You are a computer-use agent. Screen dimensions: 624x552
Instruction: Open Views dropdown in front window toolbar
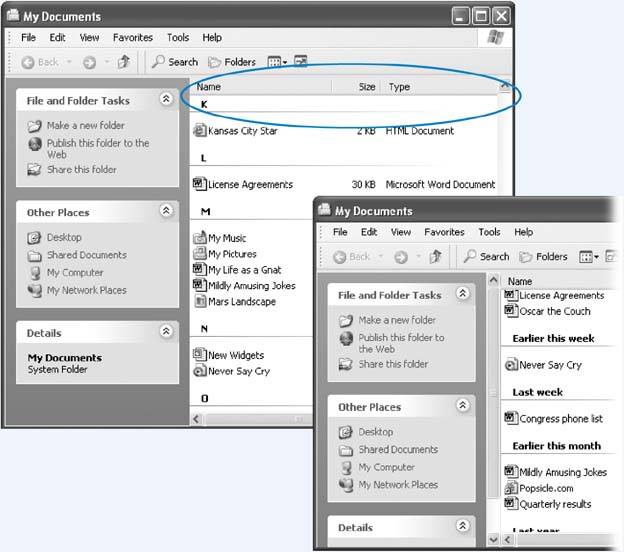click(589, 257)
